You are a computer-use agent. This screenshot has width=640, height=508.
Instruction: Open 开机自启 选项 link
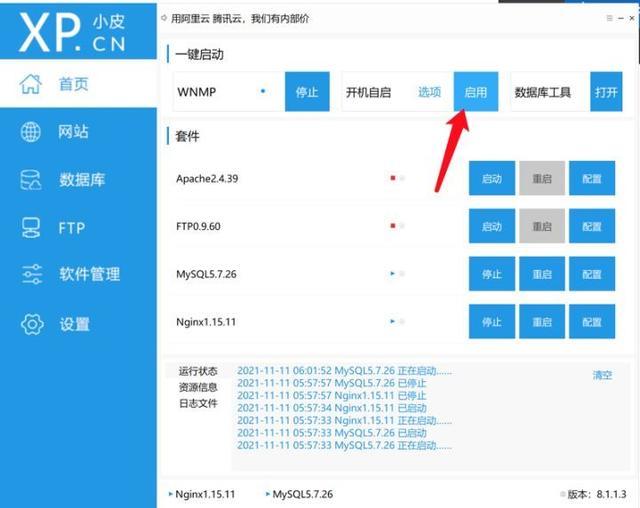click(x=429, y=92)
